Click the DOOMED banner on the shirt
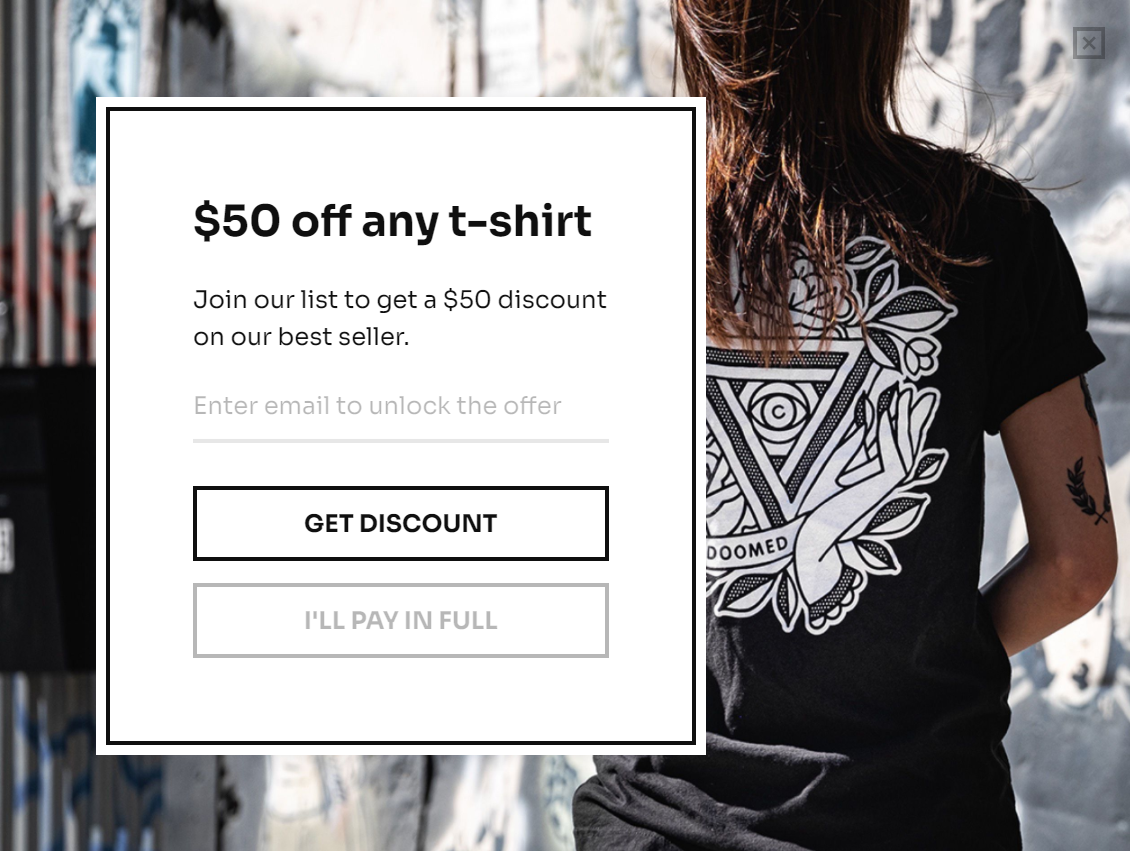1130x851 pixels. point(747,551)
